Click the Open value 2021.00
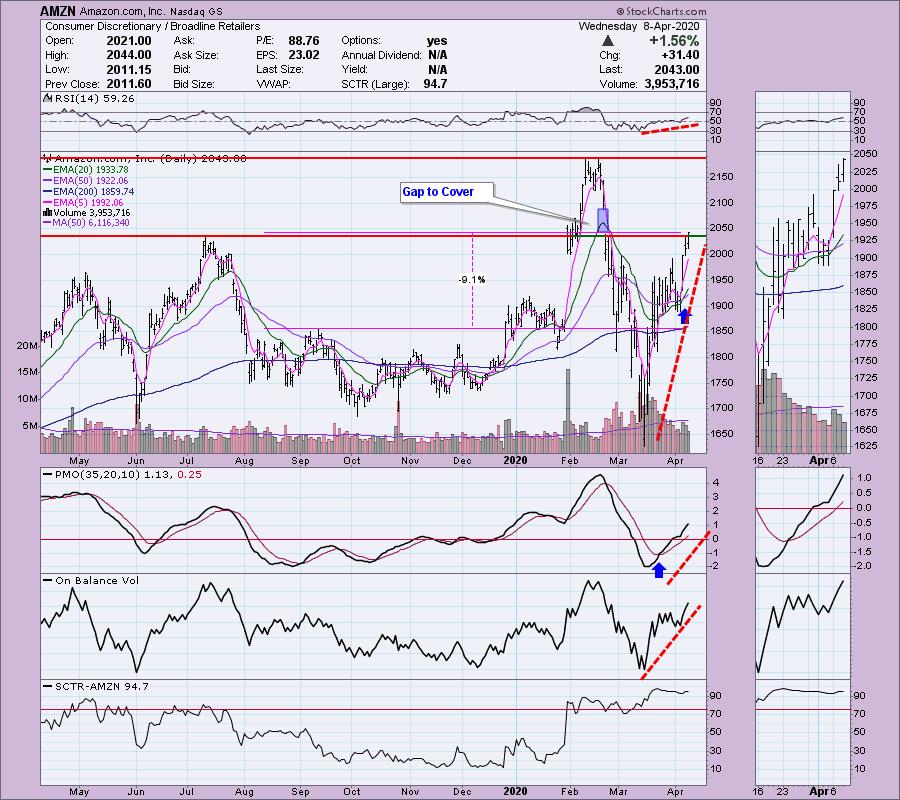The width and height of the screenshot is (900, 800). (129, 41)
